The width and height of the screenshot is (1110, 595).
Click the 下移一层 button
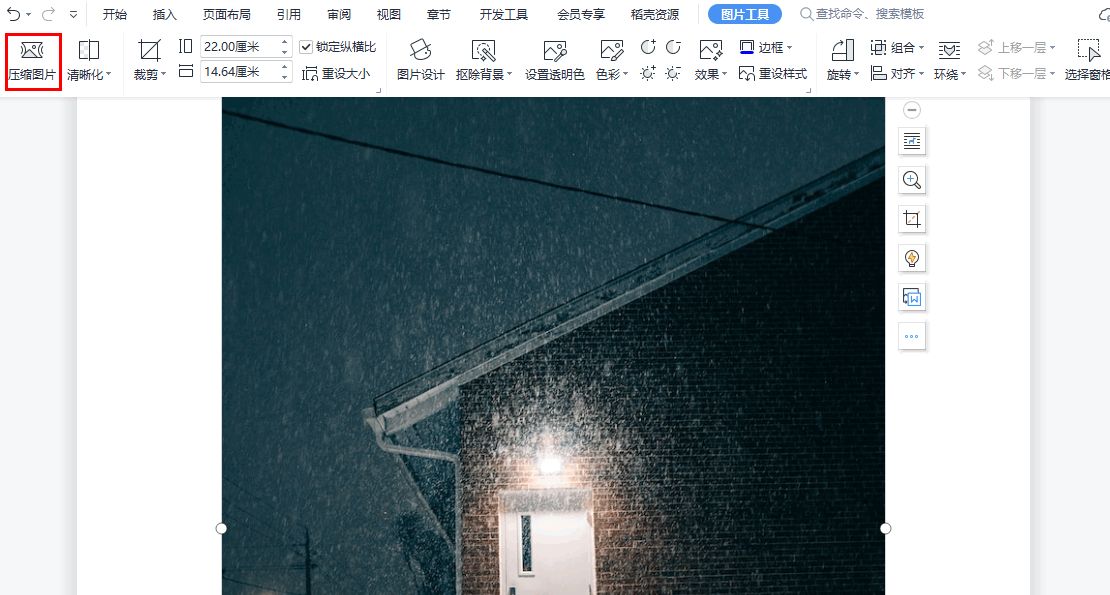1017,74
